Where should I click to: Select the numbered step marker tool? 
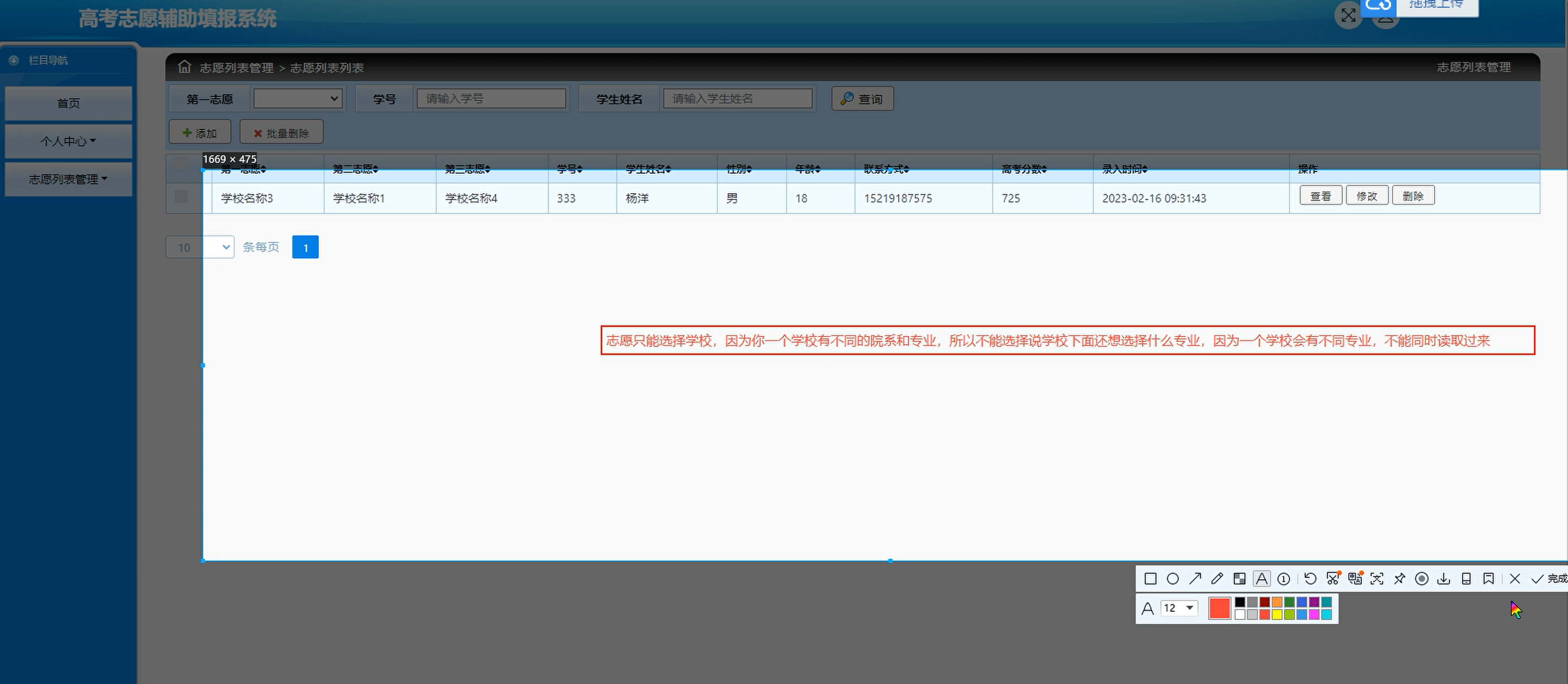coord(1284,579)
